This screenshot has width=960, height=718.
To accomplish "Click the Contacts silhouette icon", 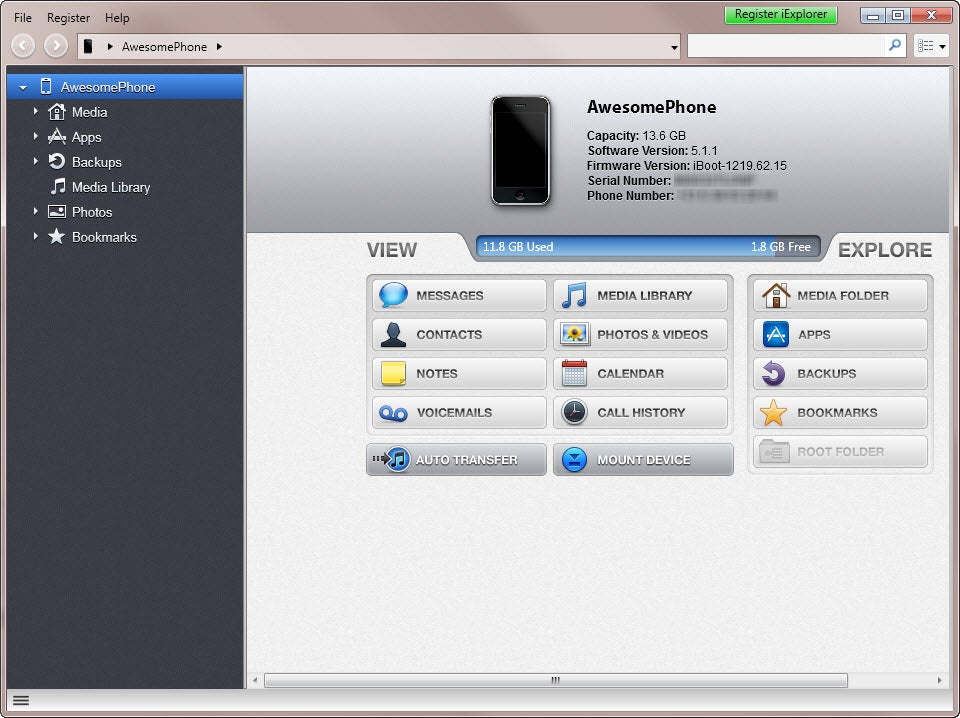I will click(393, 334).
